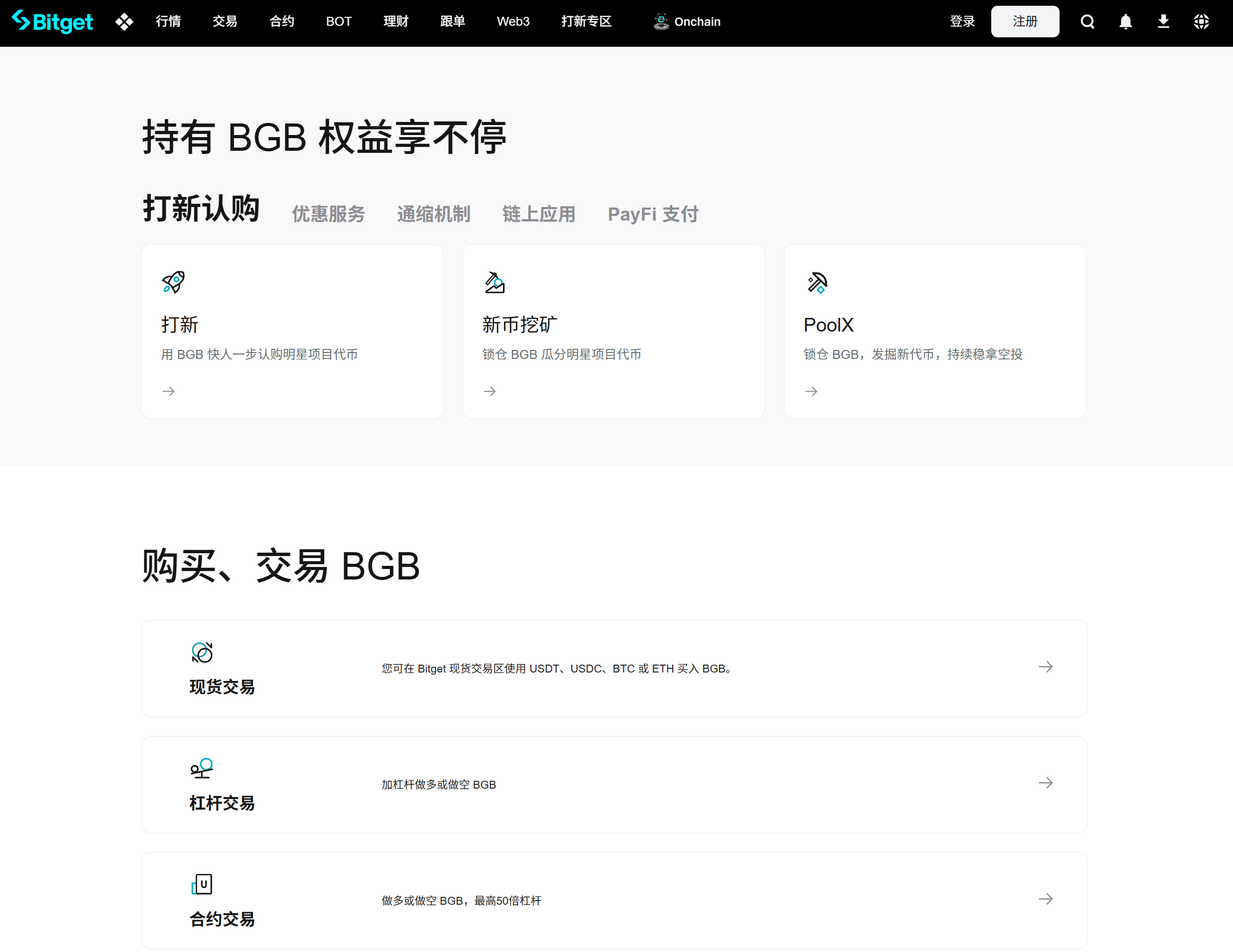Click the 持有 BGB 权益享不停 heading
Viewport: 1233px width, 952px height.
point(324,137)
